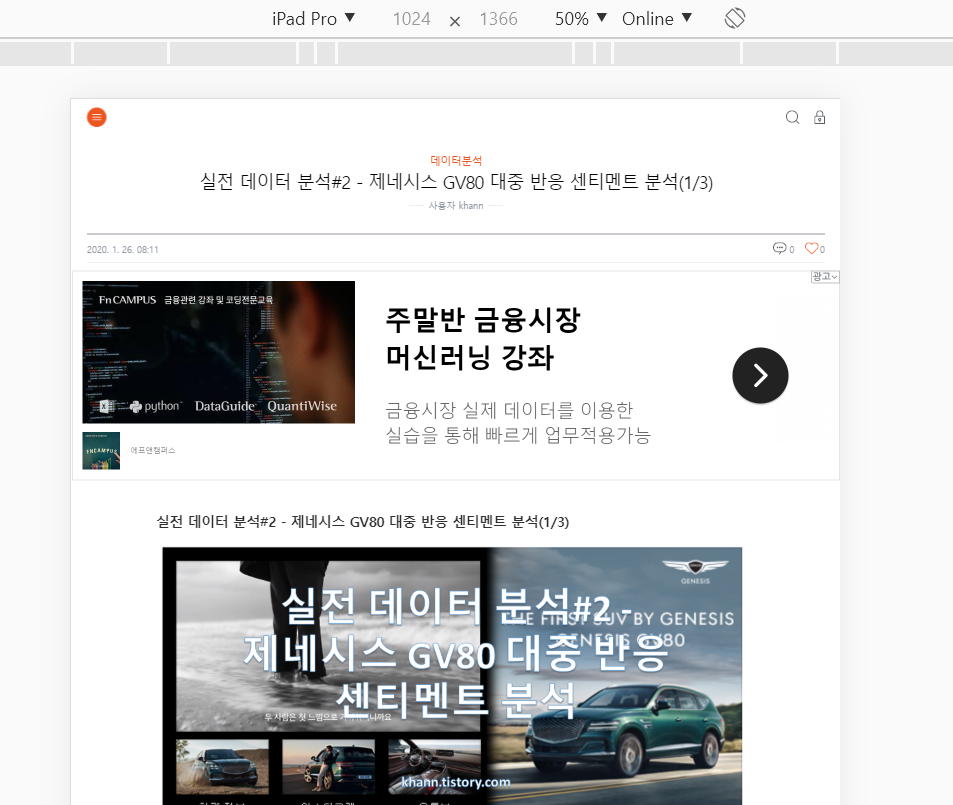Rotate device orientation icon

coord(735,18)
